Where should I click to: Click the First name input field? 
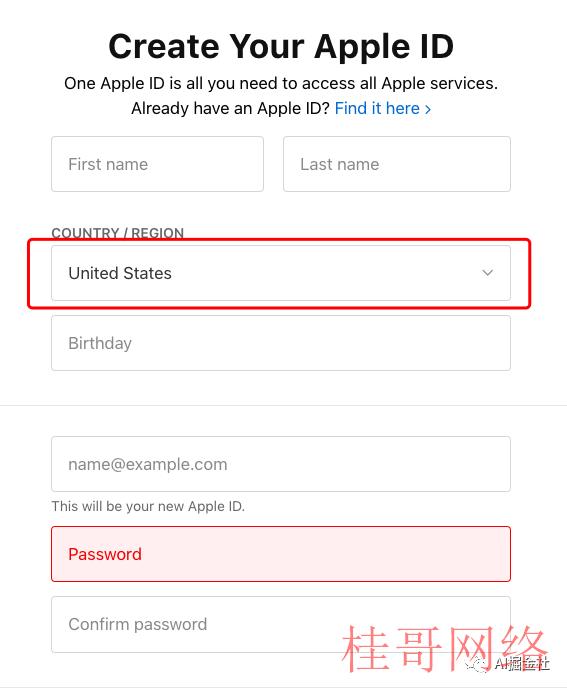(157, 164)
